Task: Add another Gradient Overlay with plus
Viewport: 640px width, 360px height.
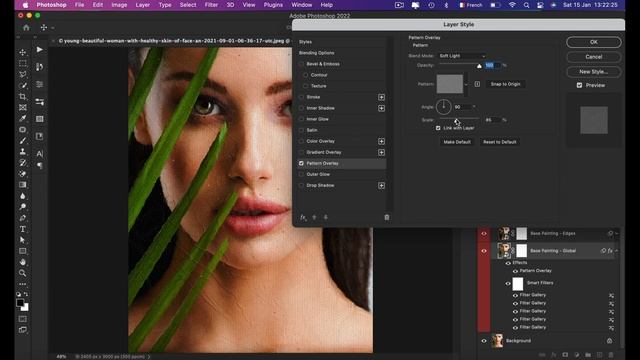Action: point(381,152)
